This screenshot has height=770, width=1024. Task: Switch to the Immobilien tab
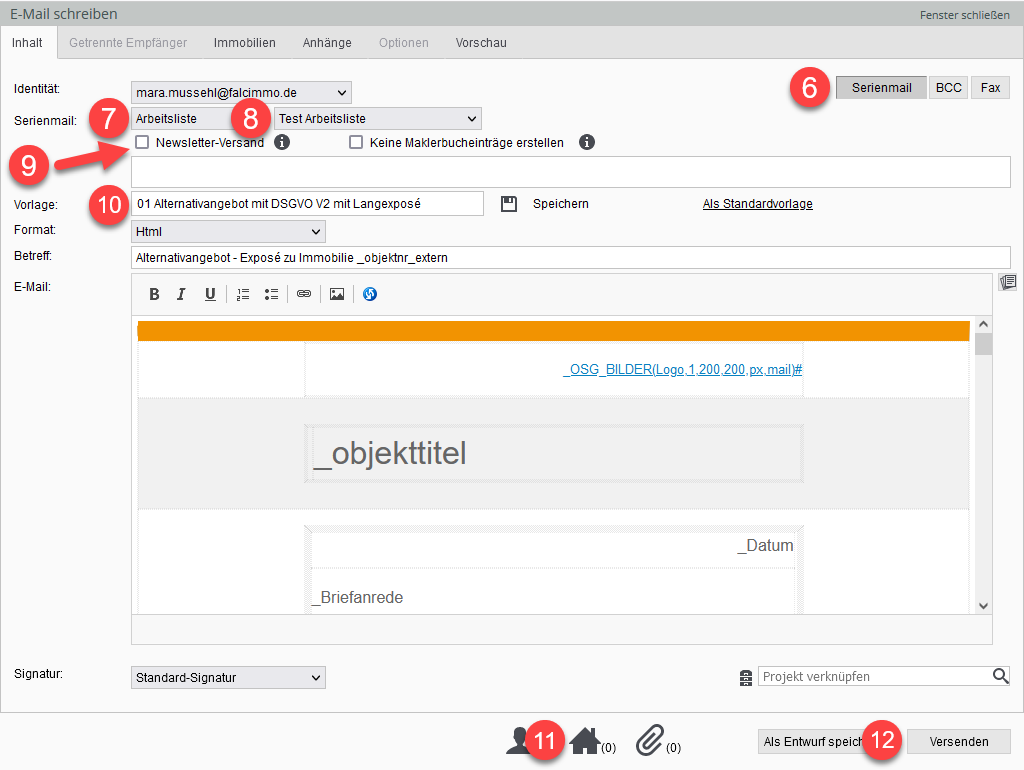244,43
